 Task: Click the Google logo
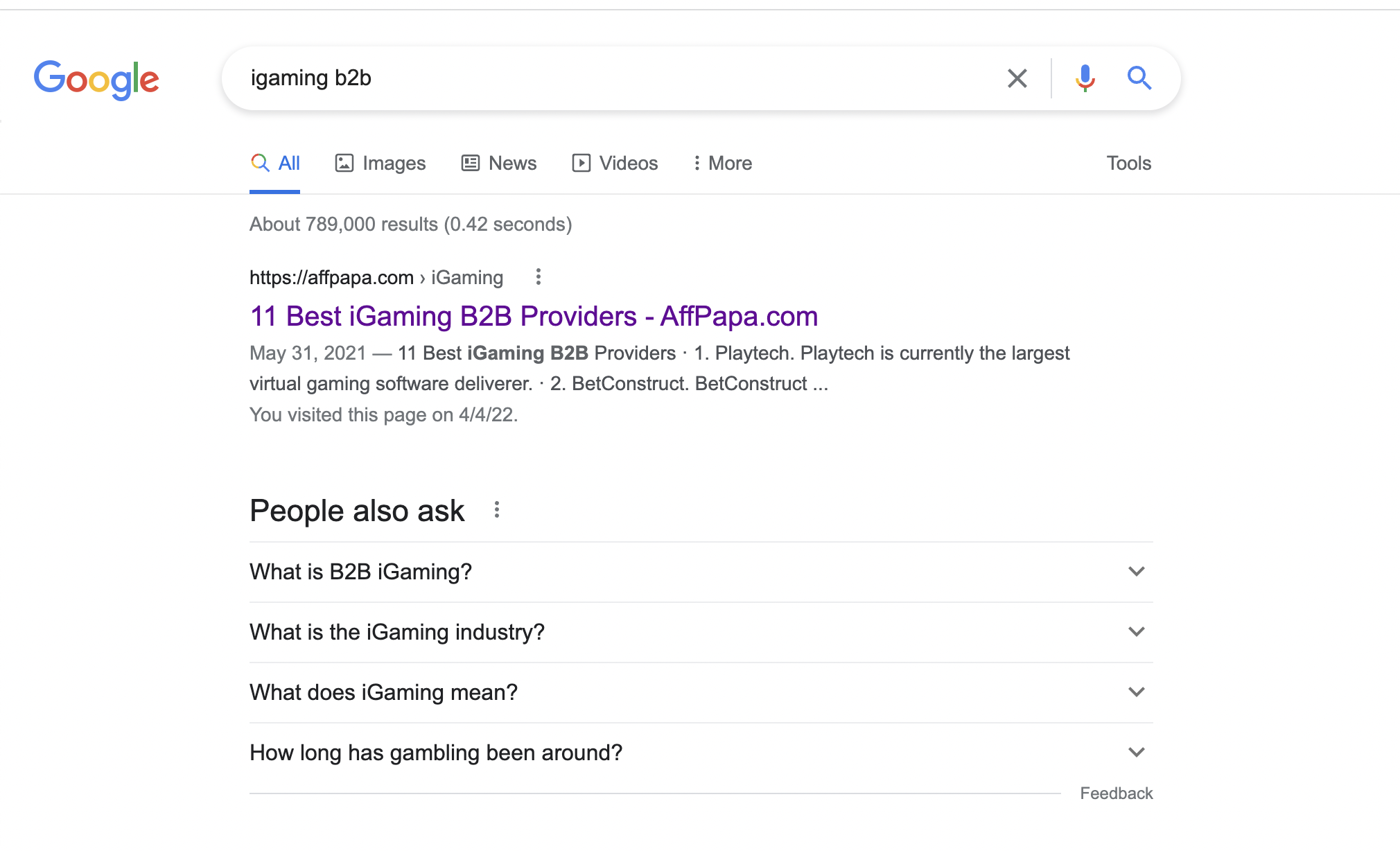coord(96,79)
